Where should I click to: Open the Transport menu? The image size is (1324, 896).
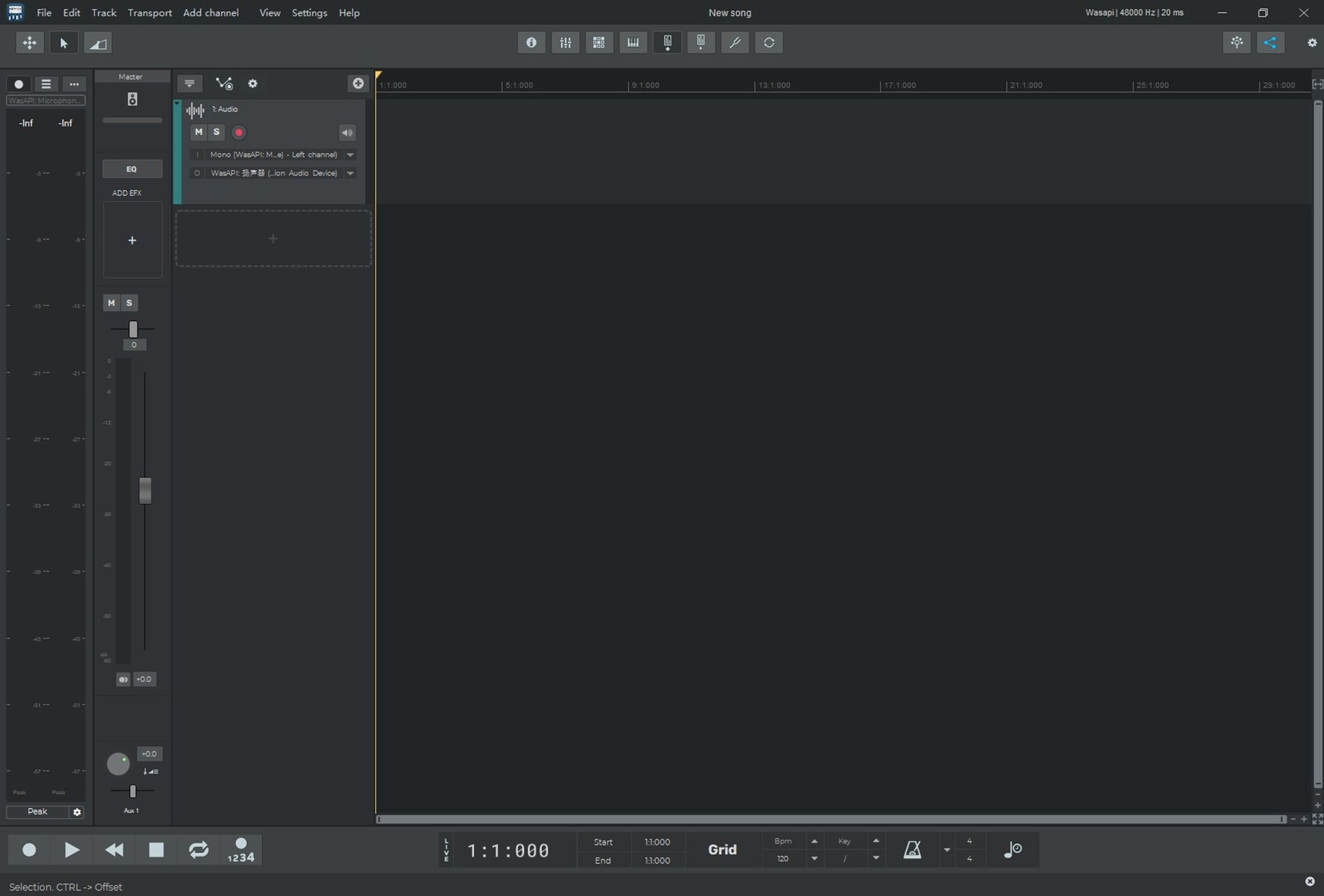click(150, 13)
